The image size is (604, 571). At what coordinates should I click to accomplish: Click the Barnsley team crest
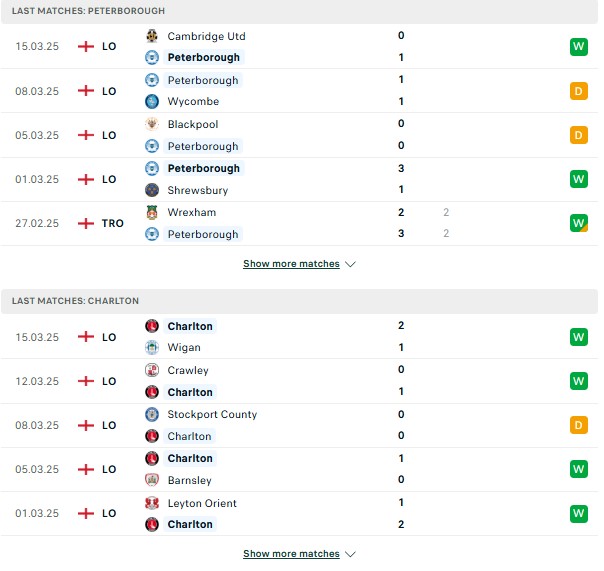tap(152, 480)
